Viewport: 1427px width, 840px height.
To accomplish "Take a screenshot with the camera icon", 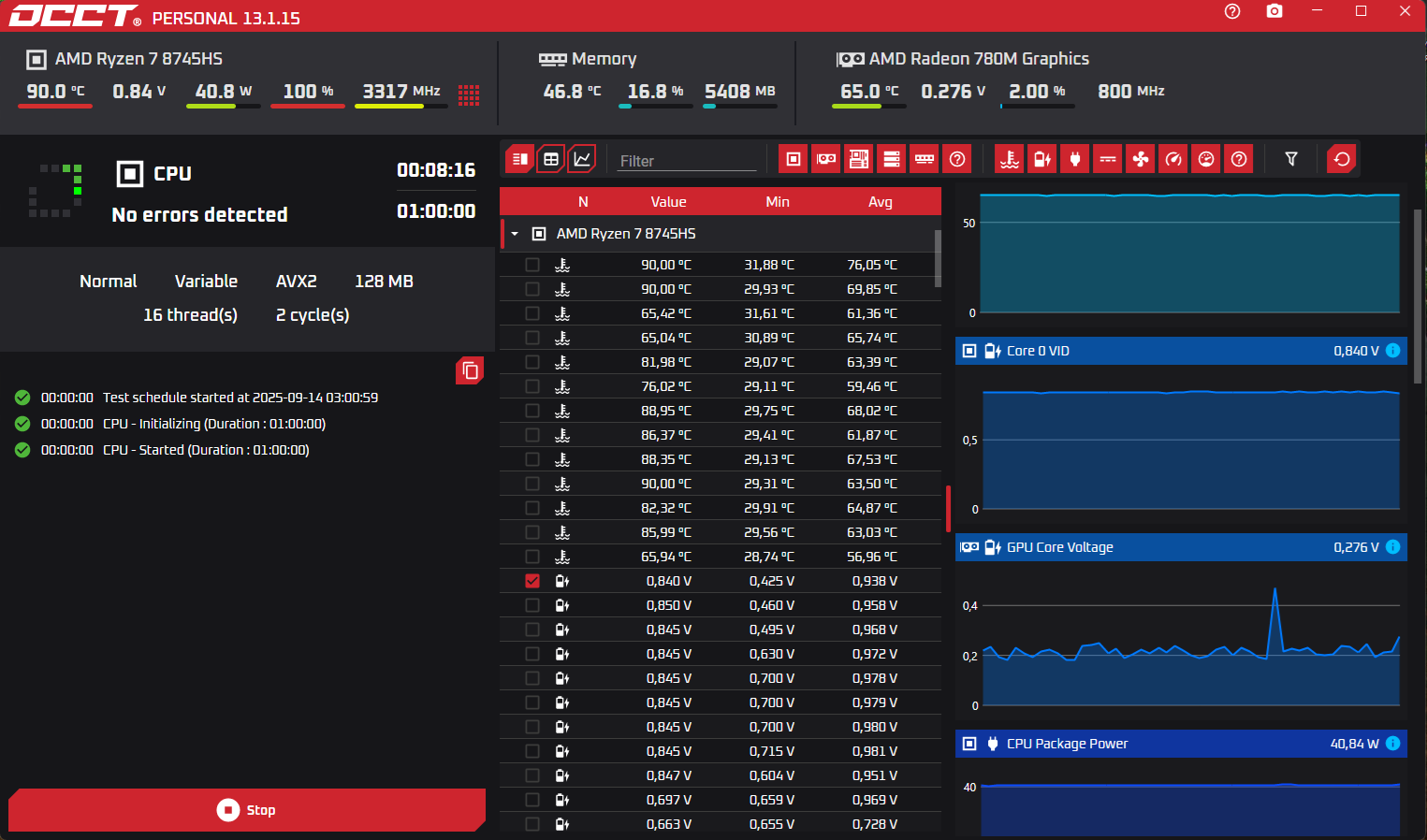I will tap(1274, 11).
